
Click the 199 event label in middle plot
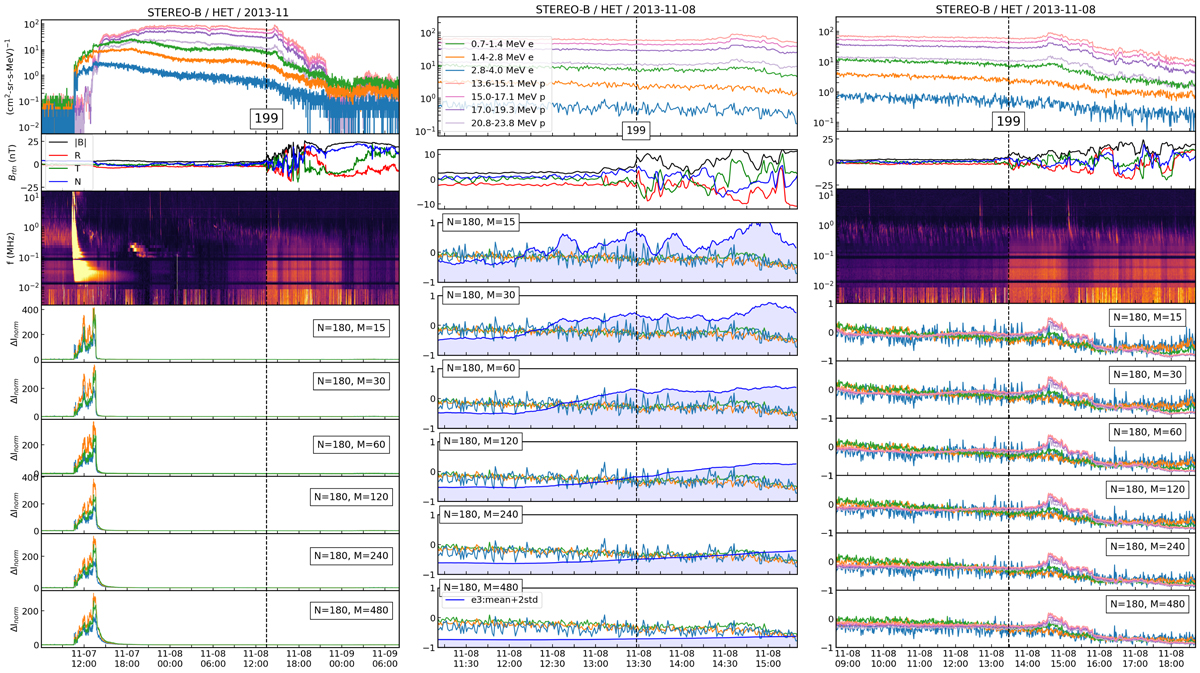tap(636, 130)
